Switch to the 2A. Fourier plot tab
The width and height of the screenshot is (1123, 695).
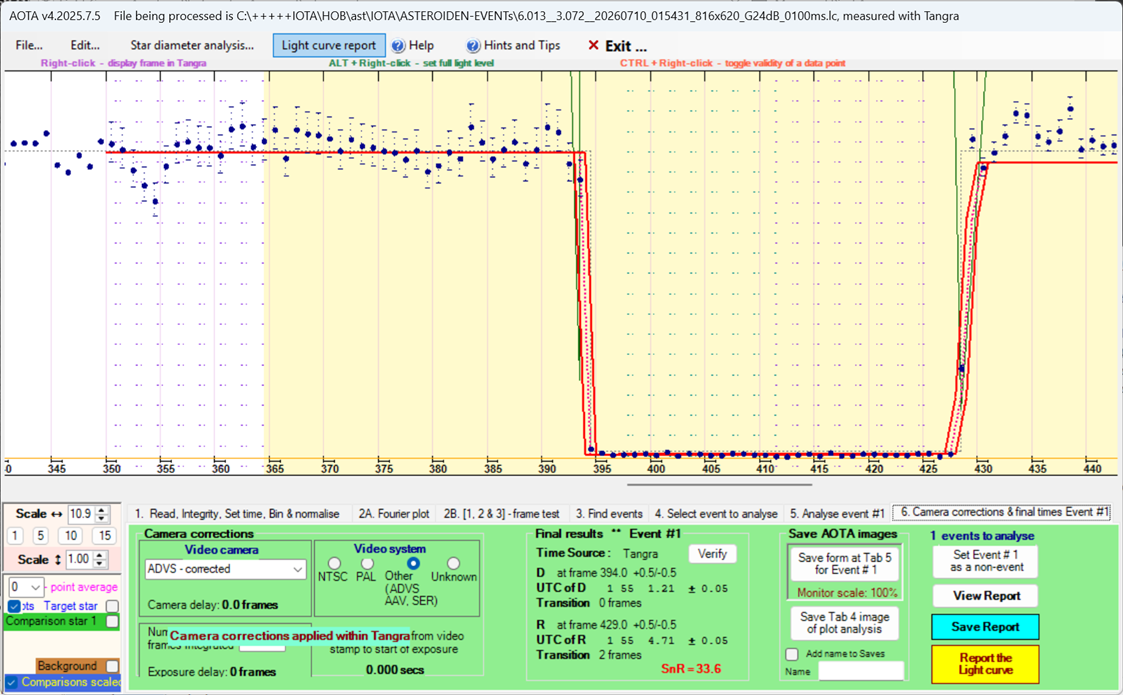click(x=394, y=514)
